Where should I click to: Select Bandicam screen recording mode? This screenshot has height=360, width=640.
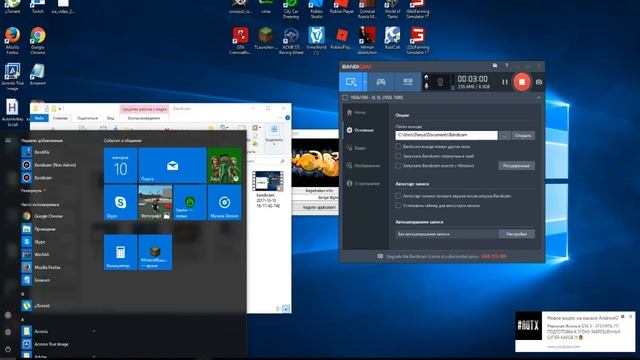coord(351,82)
